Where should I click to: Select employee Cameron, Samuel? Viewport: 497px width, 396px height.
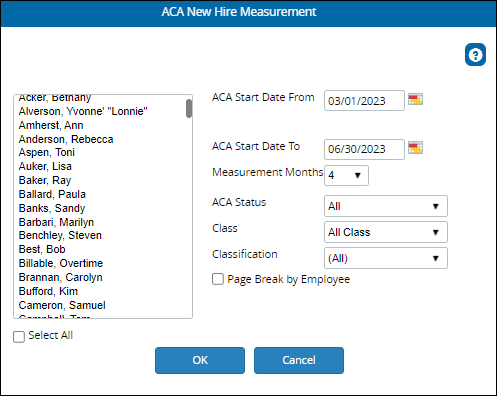click(62, 305)
